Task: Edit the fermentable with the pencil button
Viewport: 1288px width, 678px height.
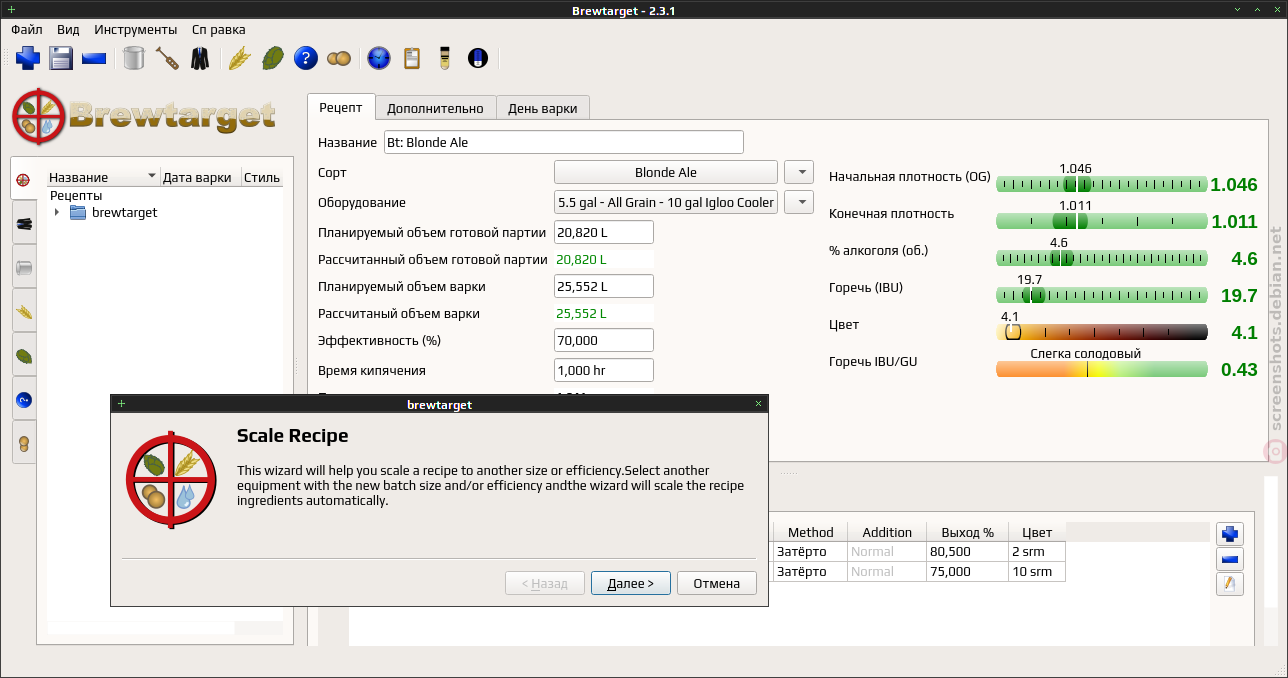Action: tap(1230, 584)
